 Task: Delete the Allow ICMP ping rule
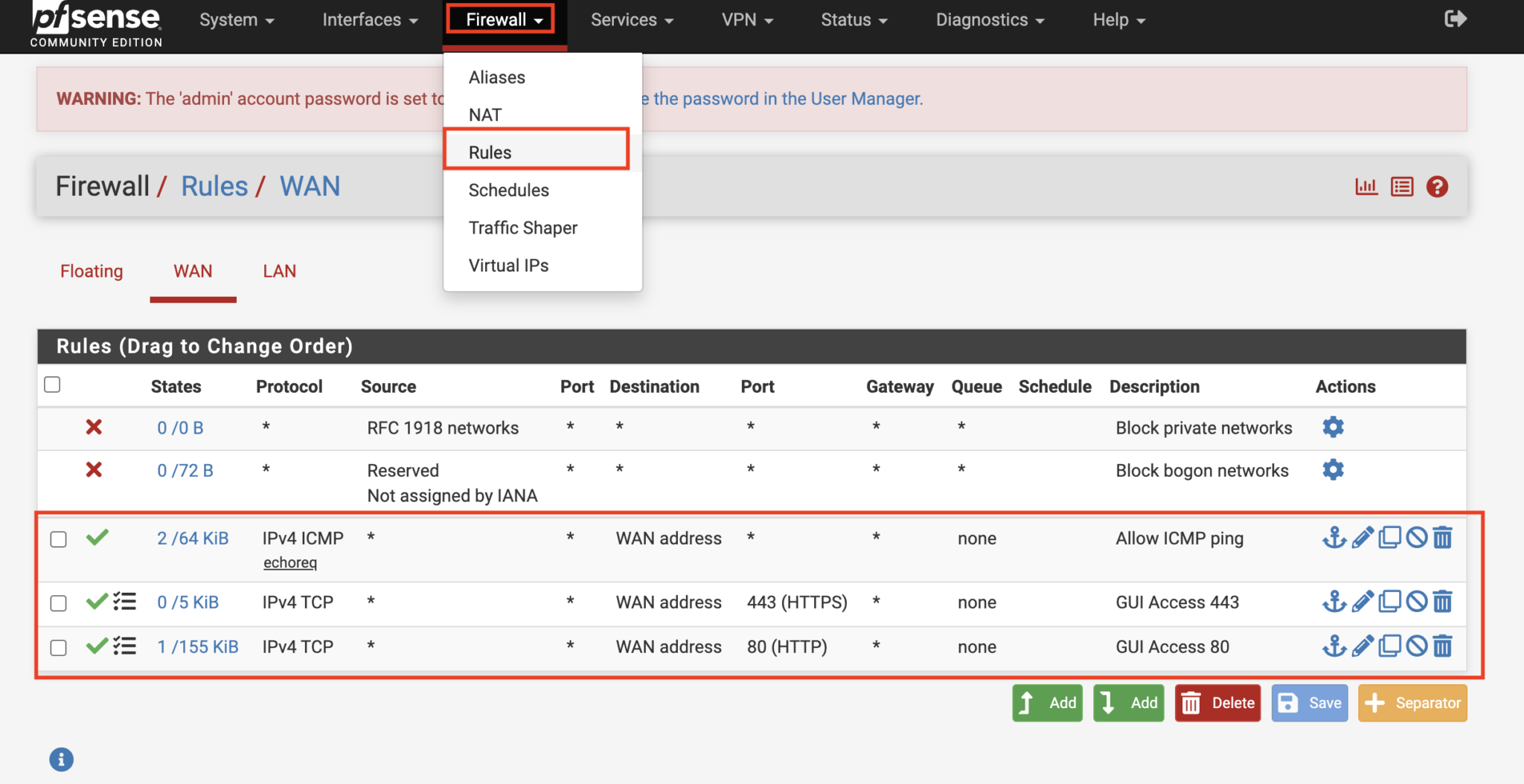click(x=1443, y=537)
